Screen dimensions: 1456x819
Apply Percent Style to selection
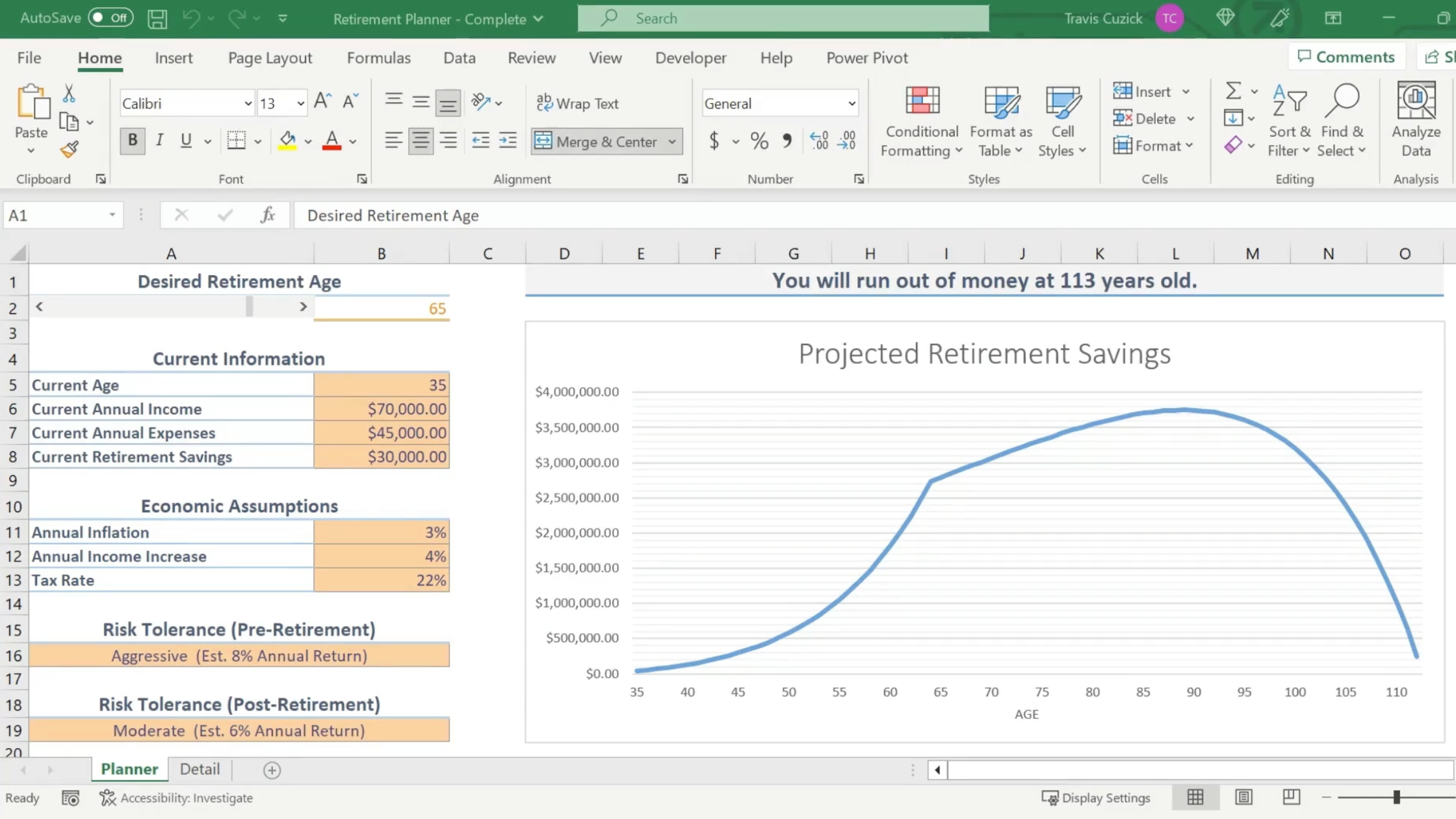point(759,140)
